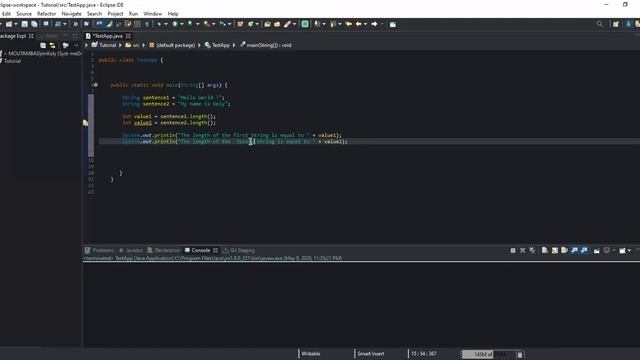Click the Save toolbar icon
The width and height of the screenshot is (640, 360).
24,24
